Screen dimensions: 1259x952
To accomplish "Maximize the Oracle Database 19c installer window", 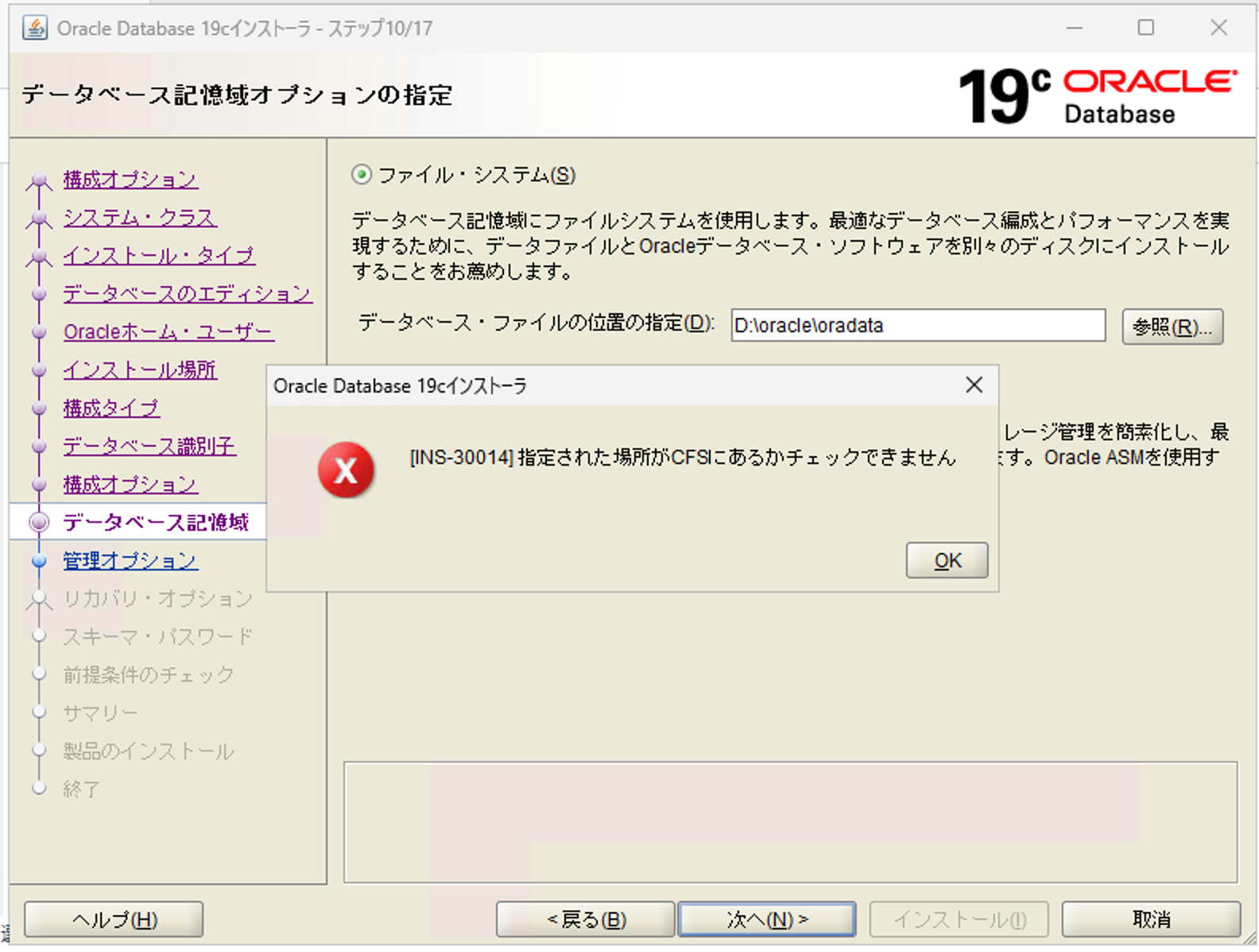I will point(1145,28).
